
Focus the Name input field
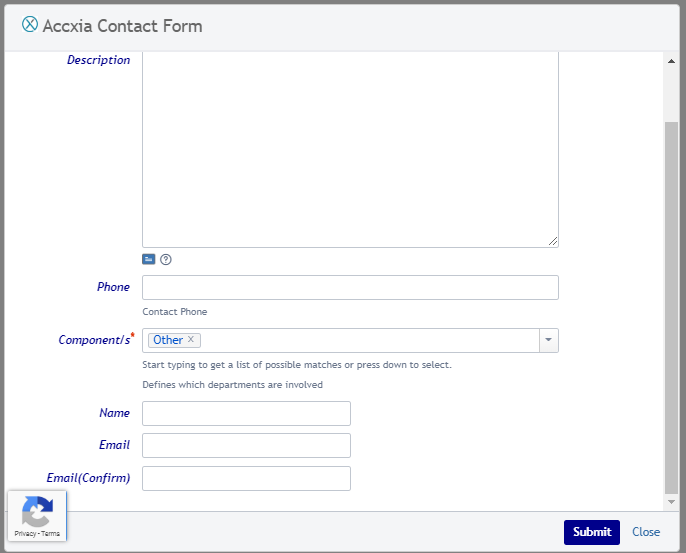pos(246,414)
